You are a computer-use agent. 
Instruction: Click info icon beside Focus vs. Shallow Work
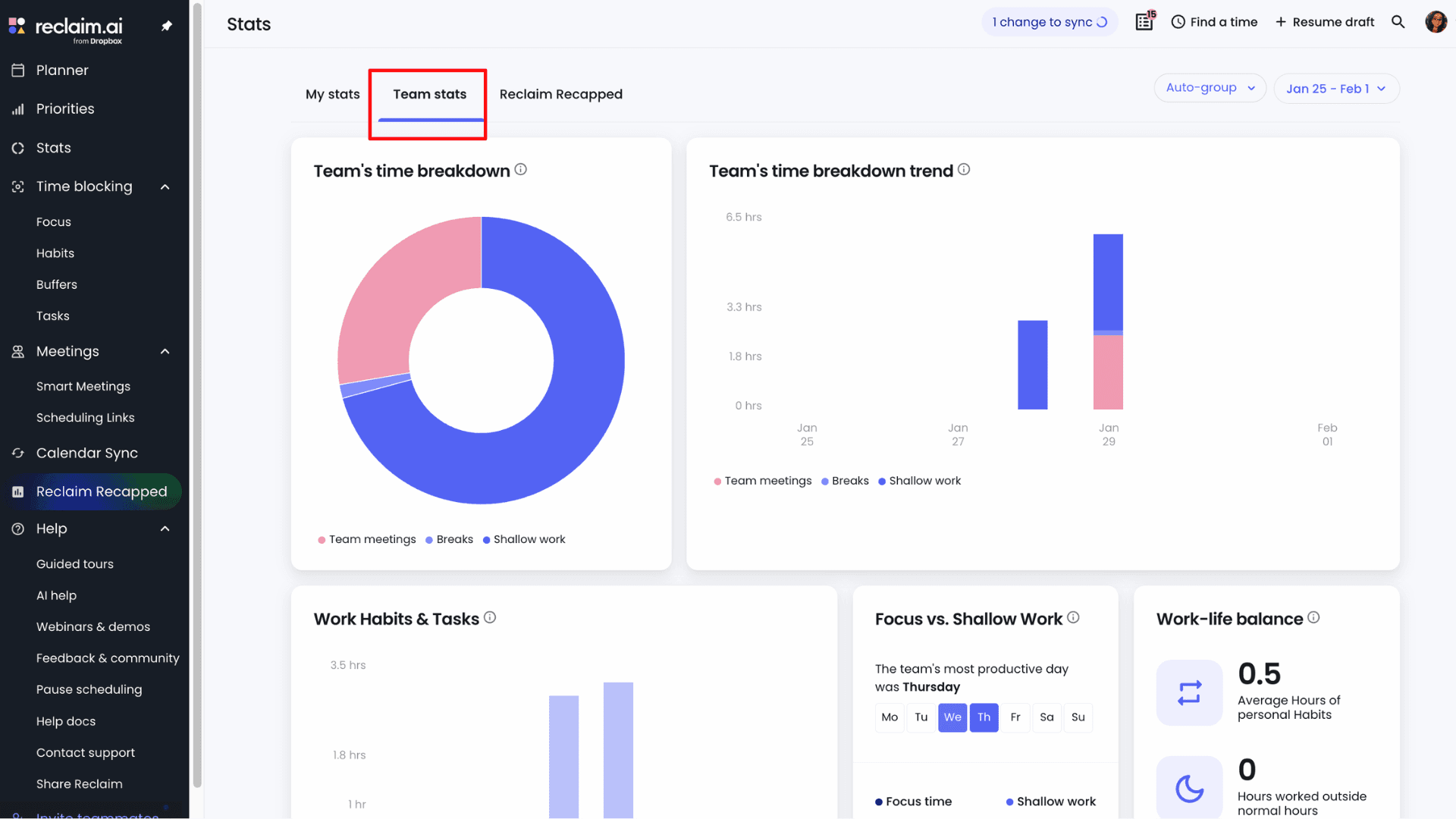point(1073,618)
